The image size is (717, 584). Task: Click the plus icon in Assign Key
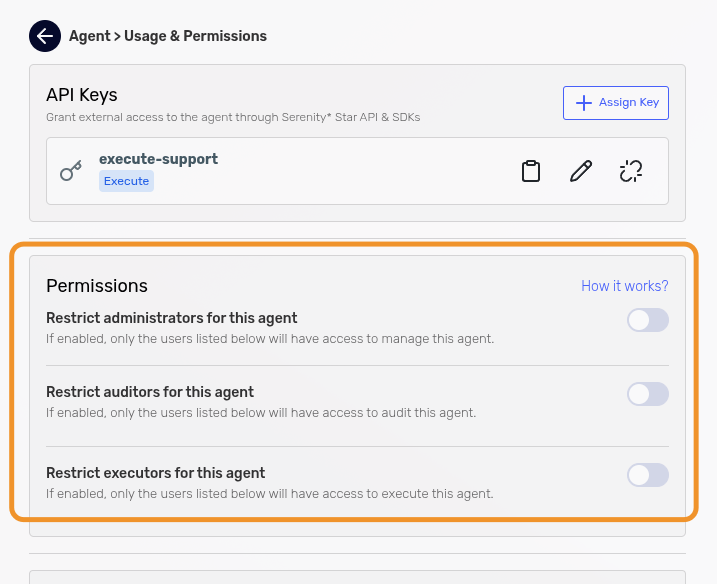click(x=582, y=103)
